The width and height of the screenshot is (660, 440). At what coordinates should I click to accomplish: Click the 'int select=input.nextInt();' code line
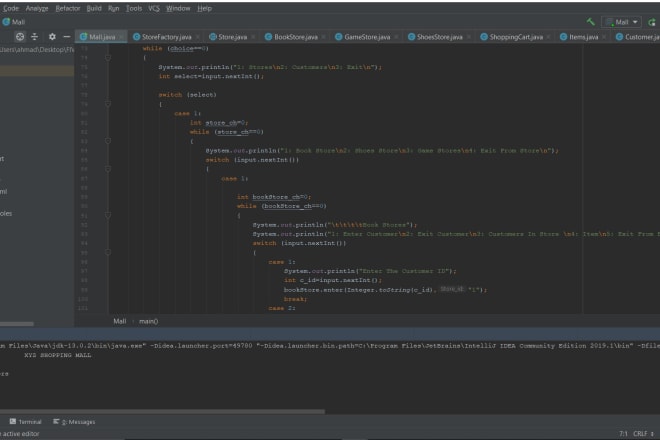[211, 76]
